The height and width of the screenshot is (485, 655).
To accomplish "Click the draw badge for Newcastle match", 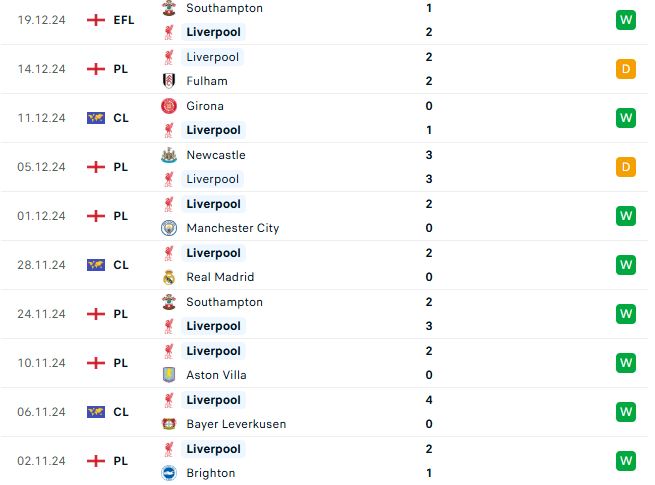I will tap(625, 167).
